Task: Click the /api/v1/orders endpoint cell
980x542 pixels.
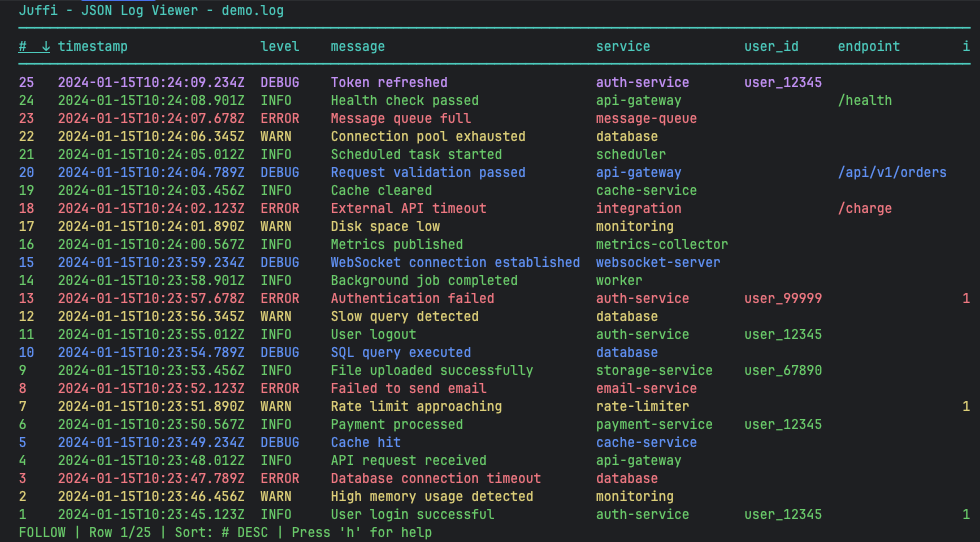Action: pyautogui.click(x=892, y=173)
